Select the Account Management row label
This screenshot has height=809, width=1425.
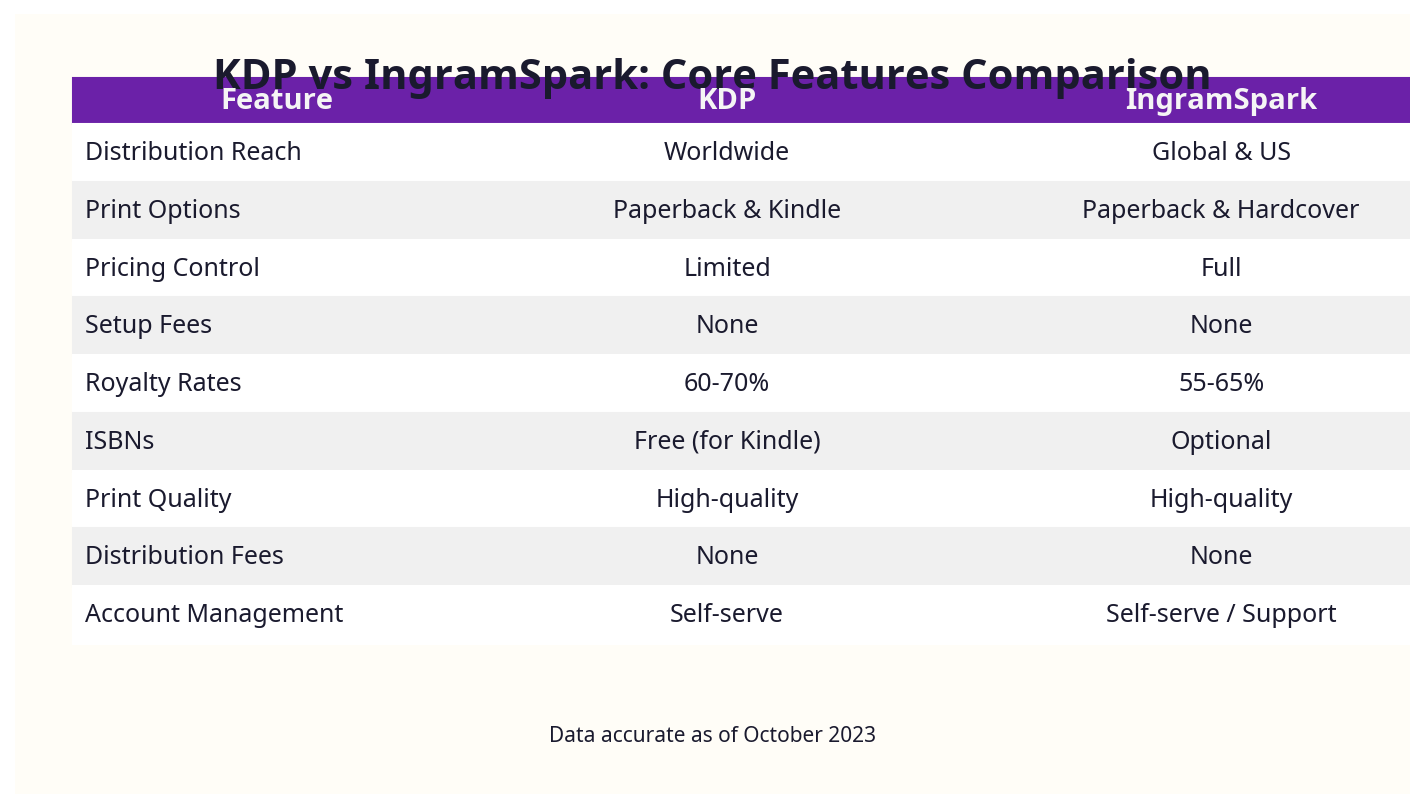coord(214,613)
